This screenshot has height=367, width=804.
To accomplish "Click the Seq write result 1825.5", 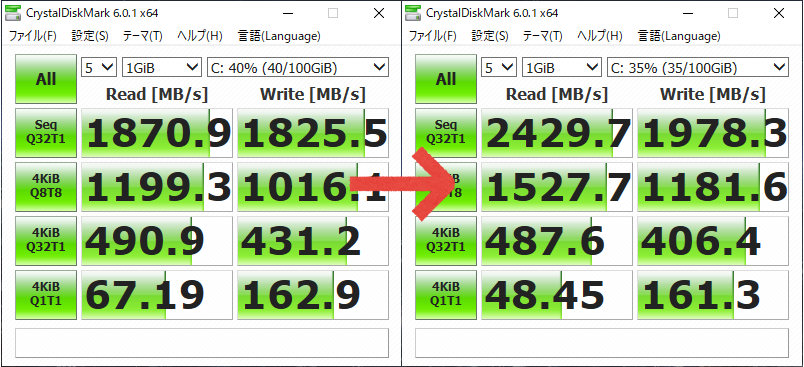I will point(313,133).
